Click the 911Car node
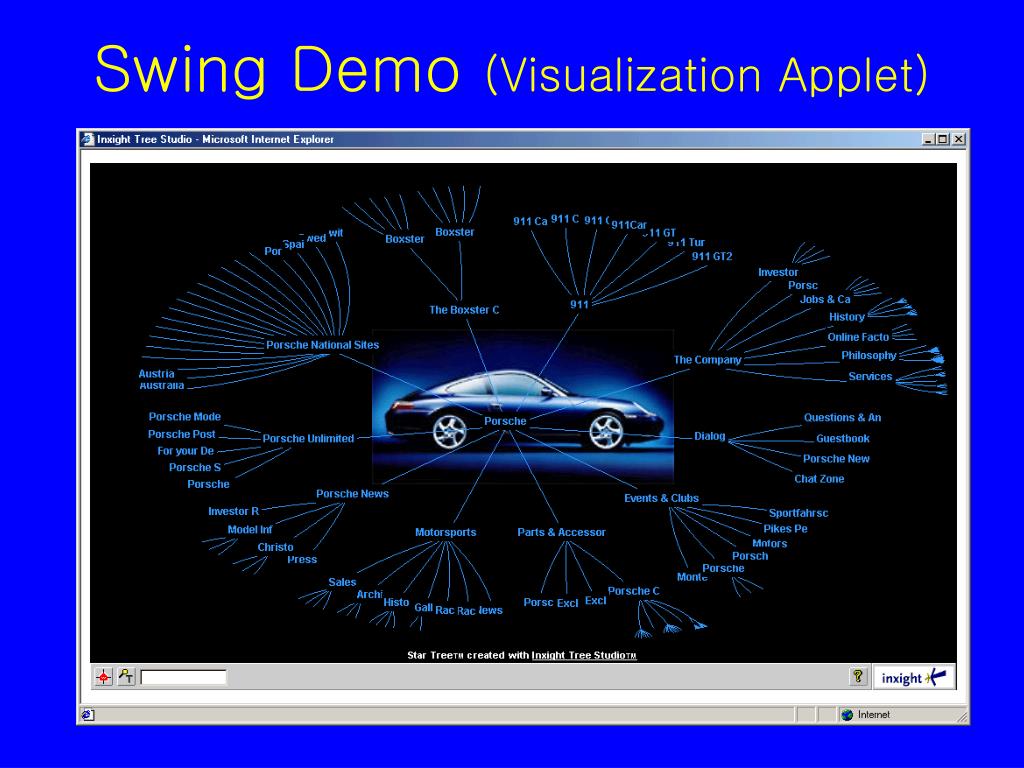Image resolution: width=1024 pixels, height=768 pixels. tap(629, 225)
